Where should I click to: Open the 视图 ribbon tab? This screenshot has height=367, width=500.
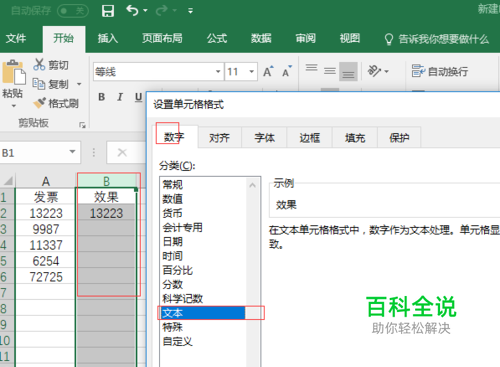click(x=350, y=38)
